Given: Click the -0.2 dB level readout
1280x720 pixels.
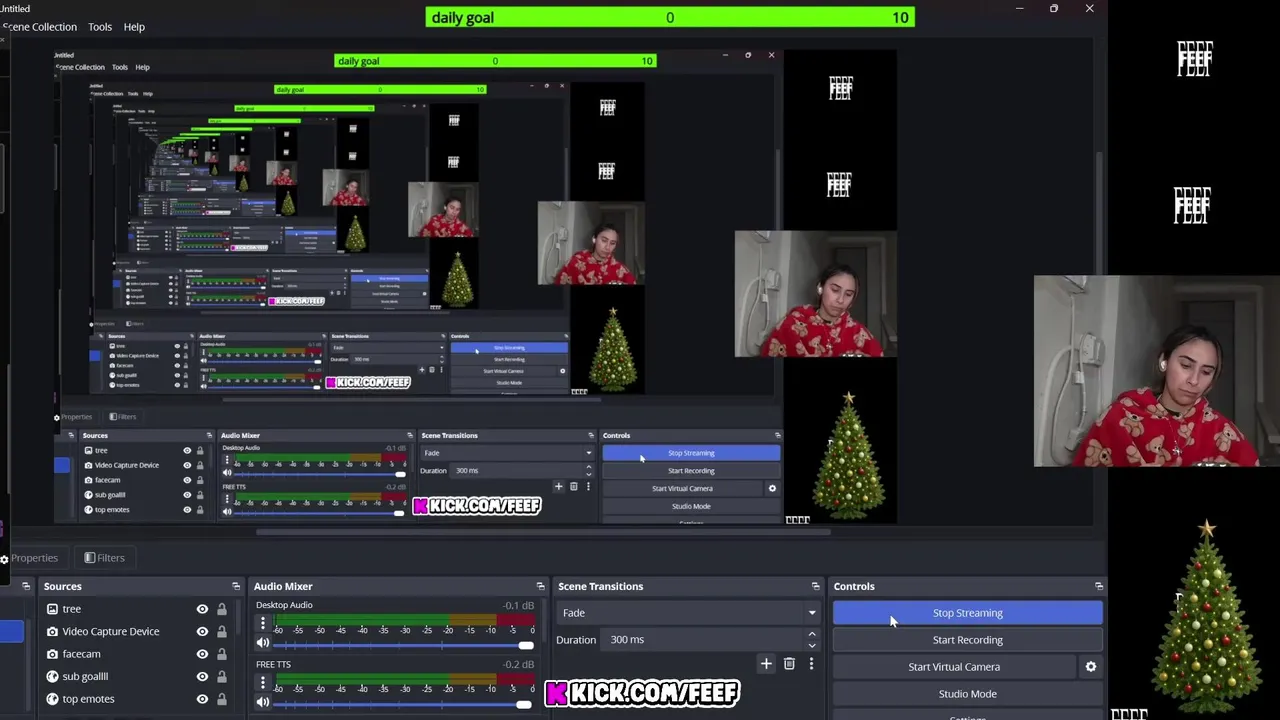Looking at the screenshot, I should click(x=519, y=665).
